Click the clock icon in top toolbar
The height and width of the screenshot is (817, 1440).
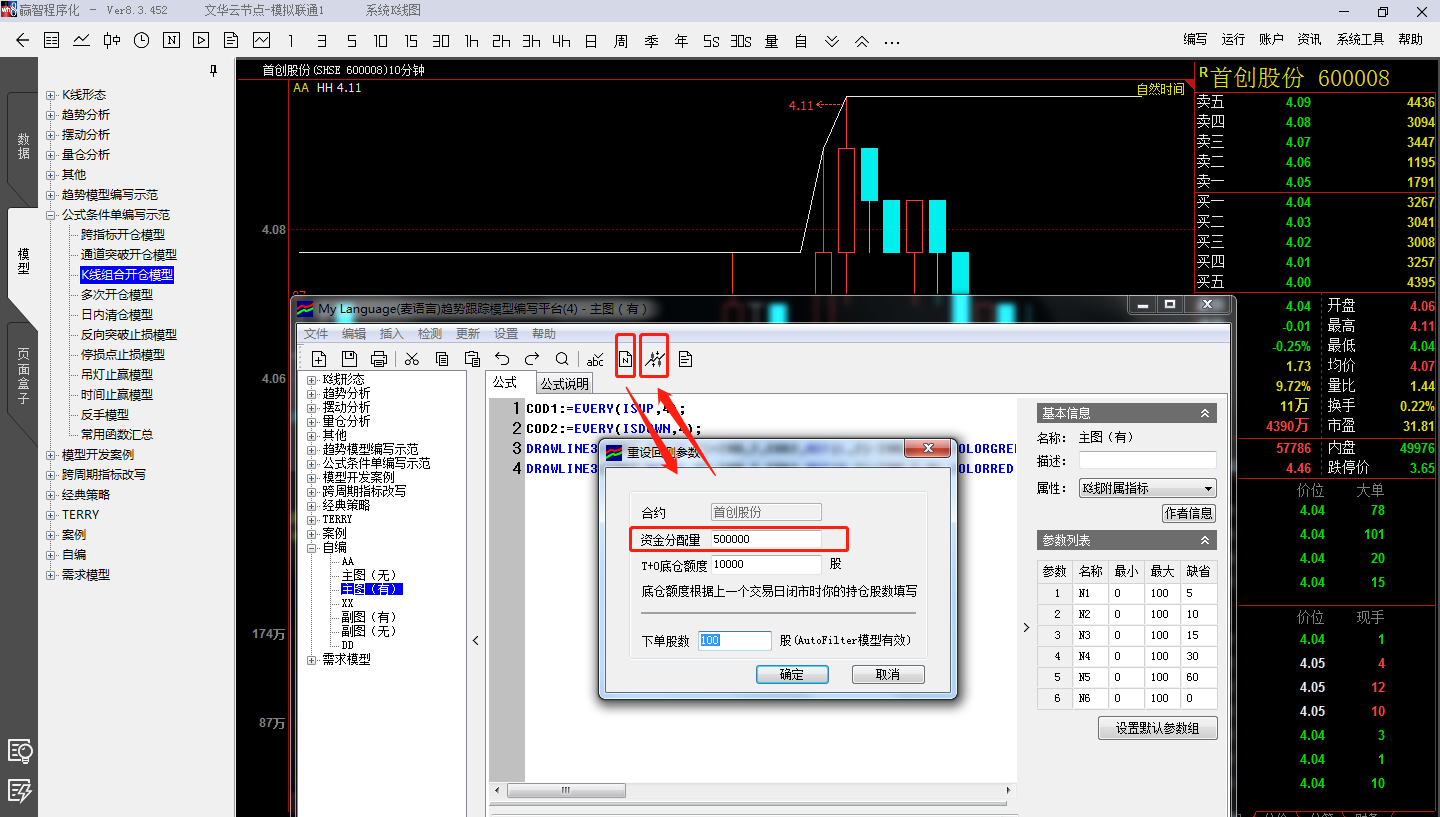coord(141,41)
